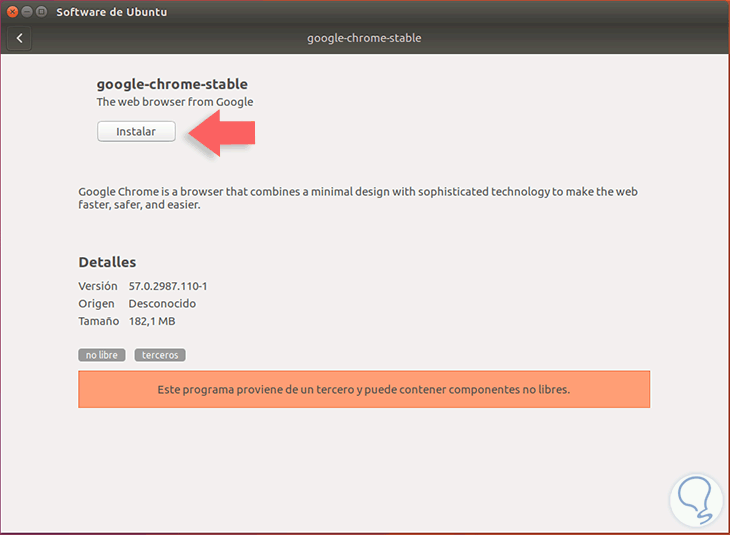Click the origin value Desconocido
This screenshot has height=535, width=730.
pyautogui.click(x=162, y=304)
